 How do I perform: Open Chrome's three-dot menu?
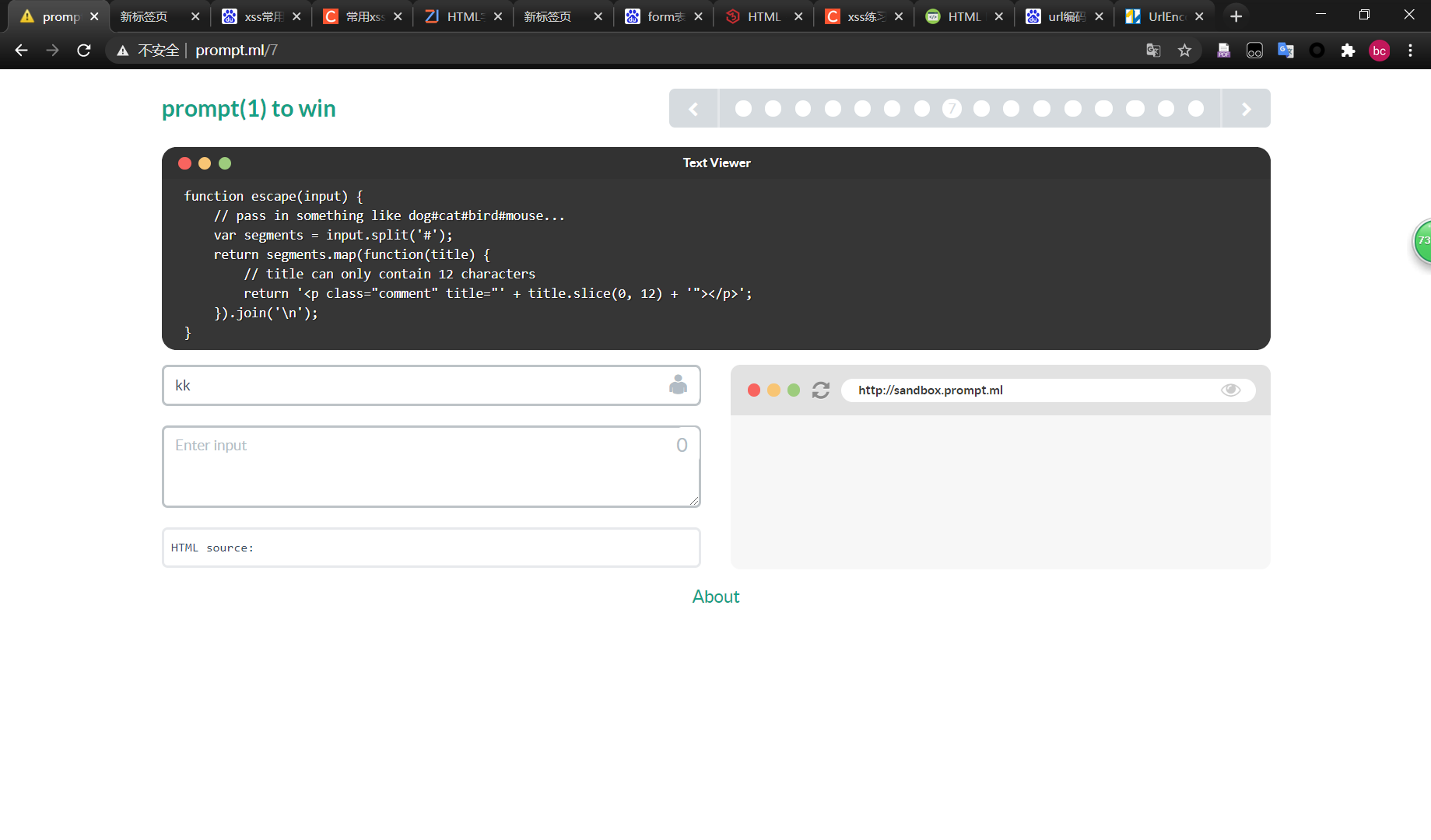click(x=1410, y=51)
